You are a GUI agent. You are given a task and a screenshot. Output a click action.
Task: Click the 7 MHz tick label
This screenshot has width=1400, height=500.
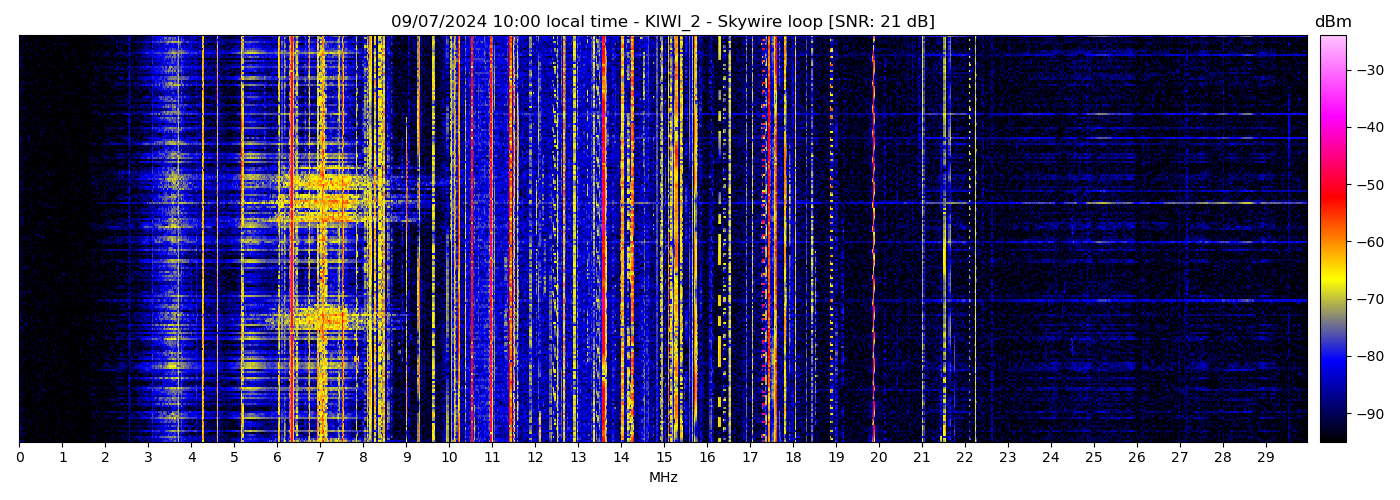pos(320,457)
